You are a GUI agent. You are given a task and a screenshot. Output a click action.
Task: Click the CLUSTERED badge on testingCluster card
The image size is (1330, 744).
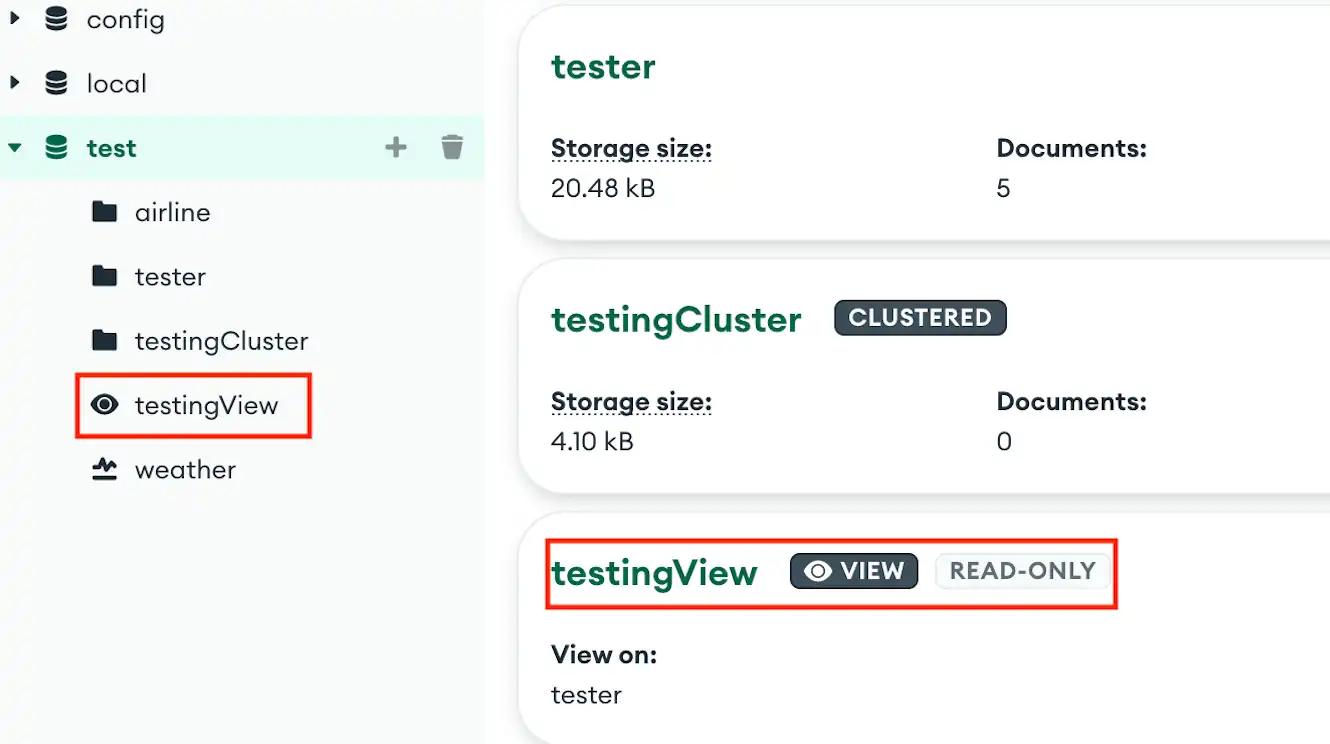(x=919, y=317)
